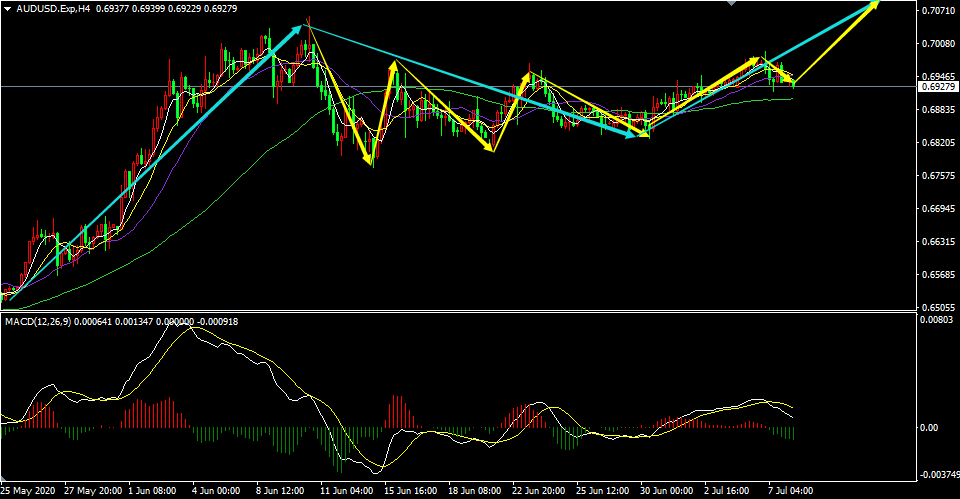This screenshot has width=960, height=499.
Task: Click the 1 Jun 08:00 time label
Action: tap(152, 491)
